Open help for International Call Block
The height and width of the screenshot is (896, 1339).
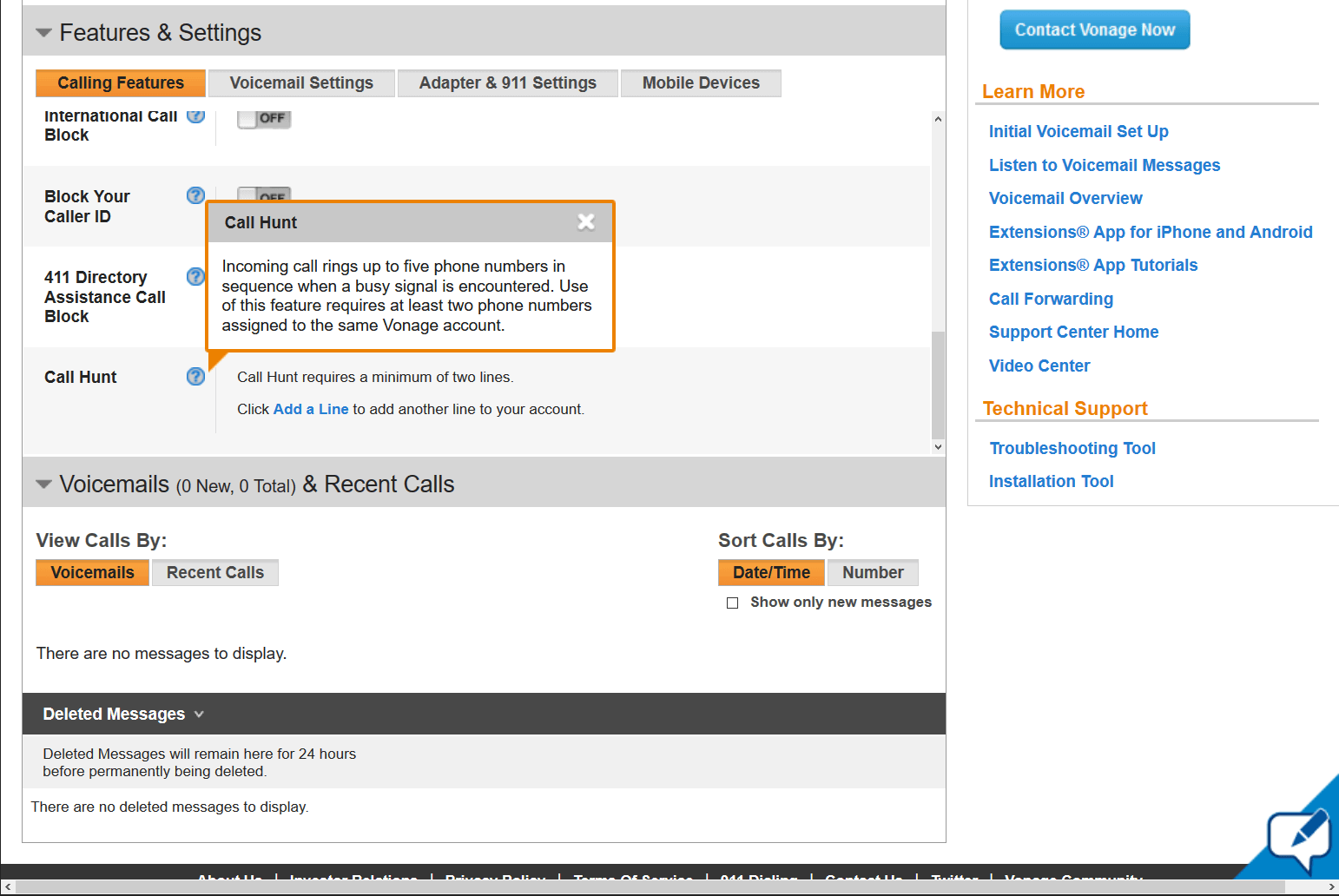pos(196,116)
